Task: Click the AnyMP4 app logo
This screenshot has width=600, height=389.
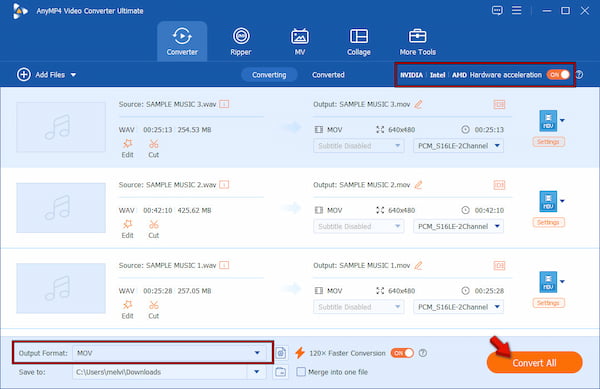Action: (x=20, y=11)
